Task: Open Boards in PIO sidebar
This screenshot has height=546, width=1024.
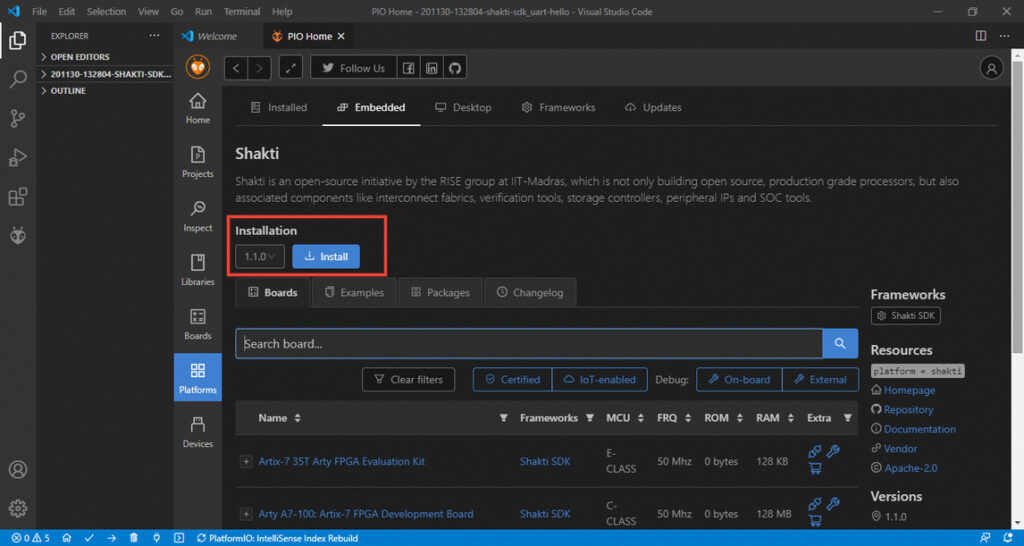Action: [x=197, y=325]
